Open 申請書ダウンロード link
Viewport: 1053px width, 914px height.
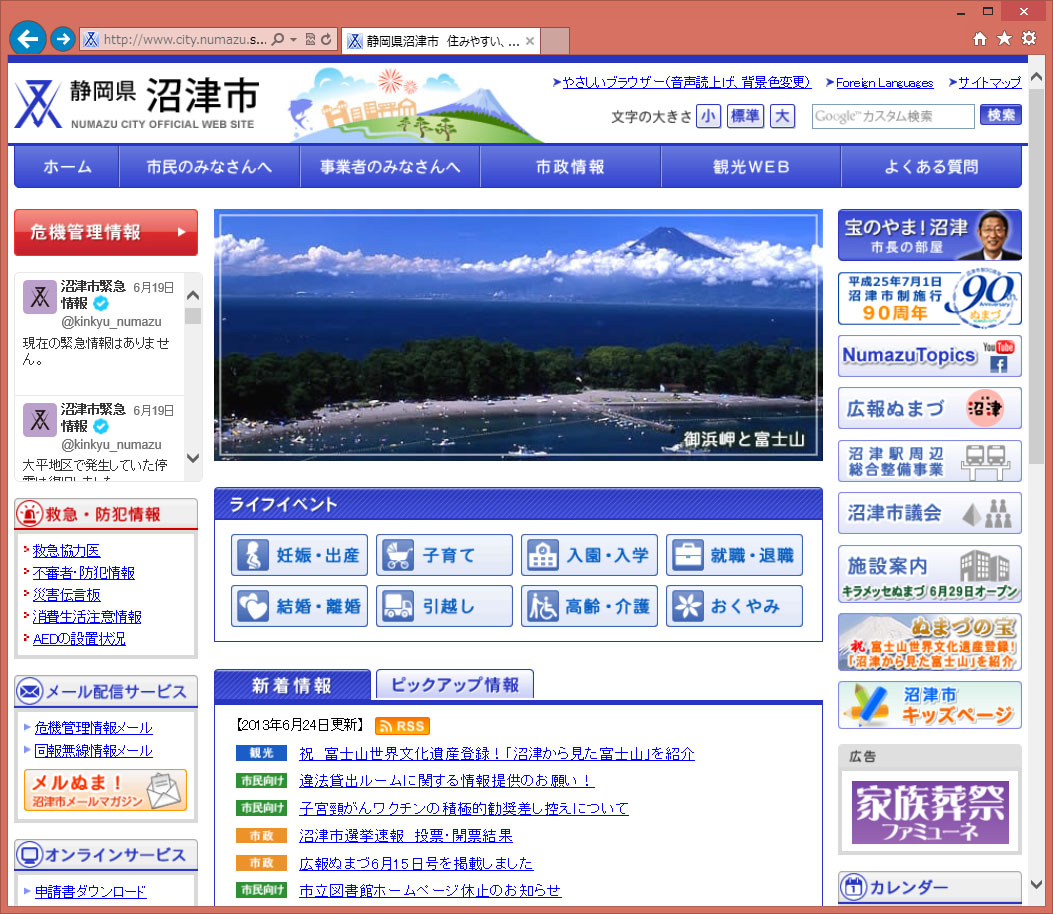pos(91,891)
